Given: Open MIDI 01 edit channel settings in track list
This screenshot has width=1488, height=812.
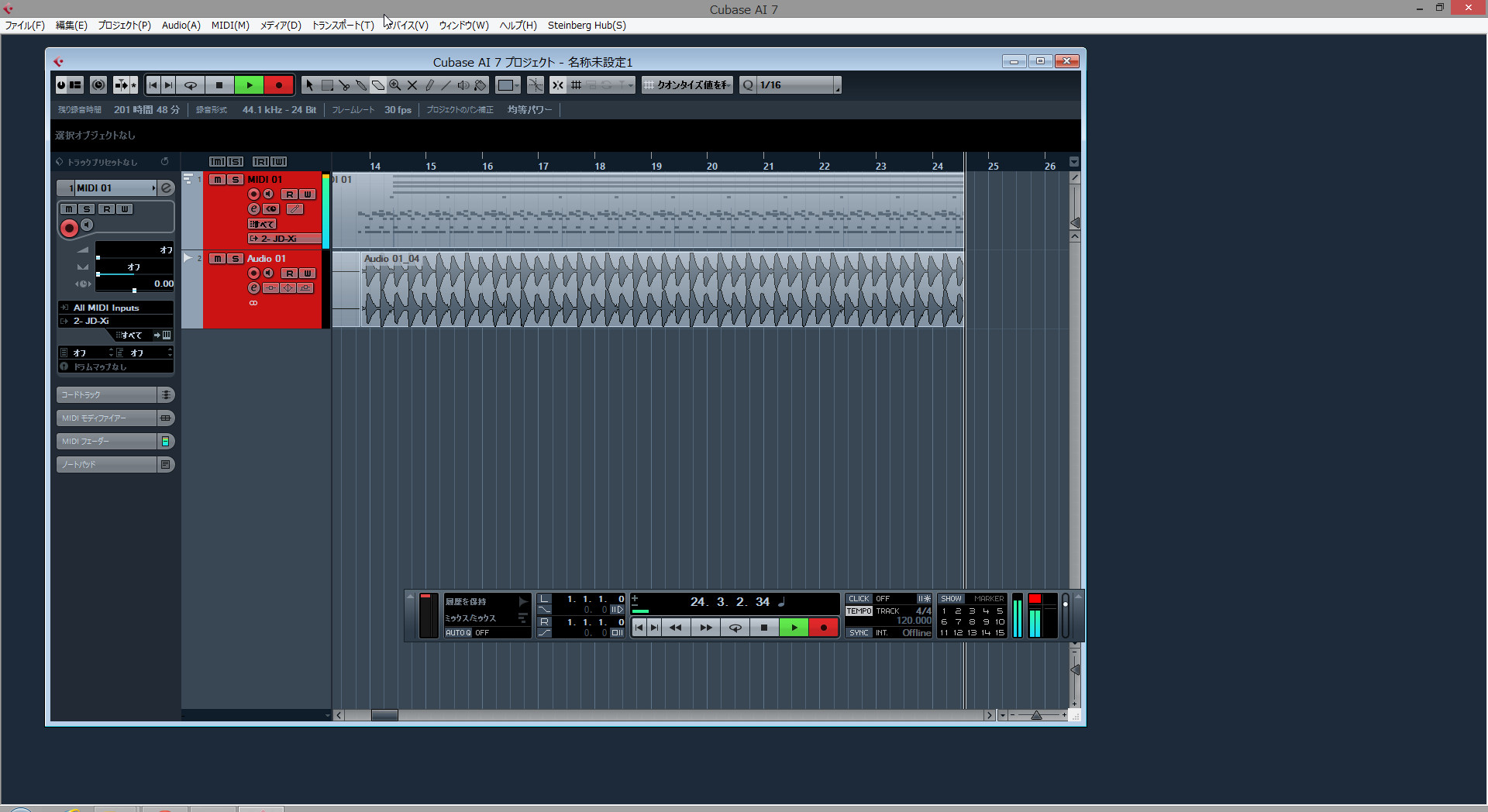Looking at the screenshot, I should pos(253,209).
